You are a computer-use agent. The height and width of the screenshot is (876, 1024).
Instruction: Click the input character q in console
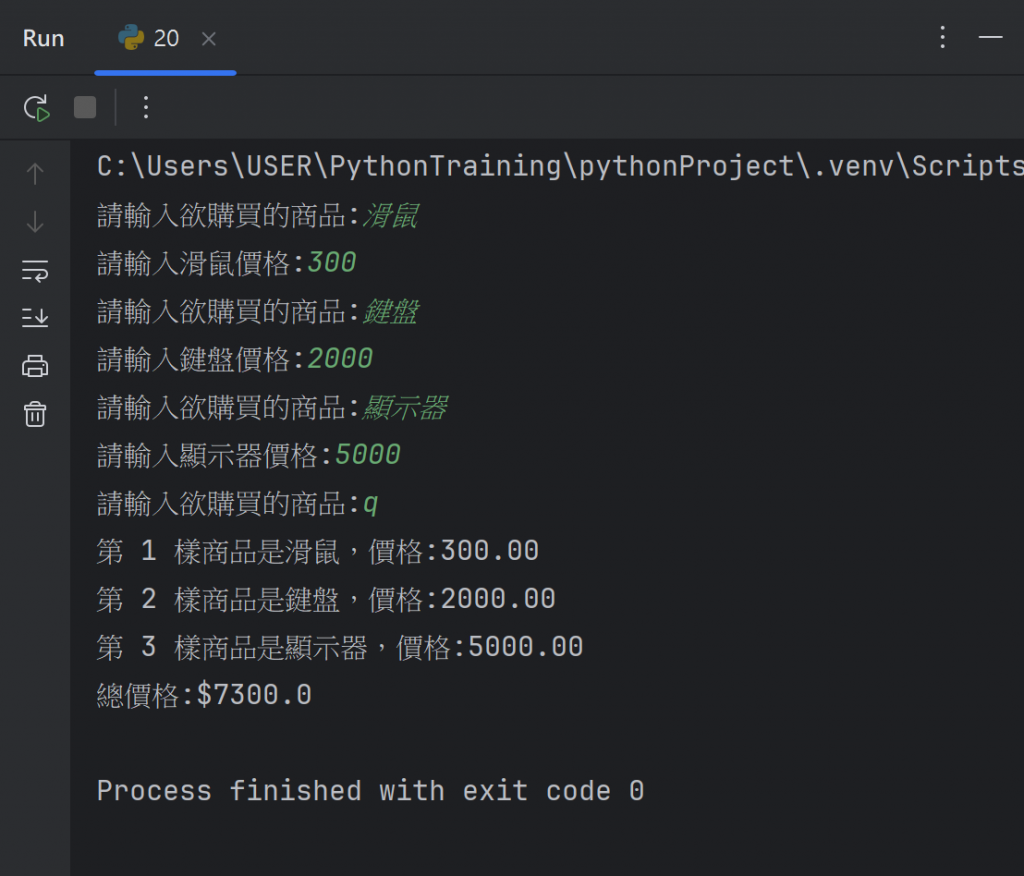[x=370, y=505]
